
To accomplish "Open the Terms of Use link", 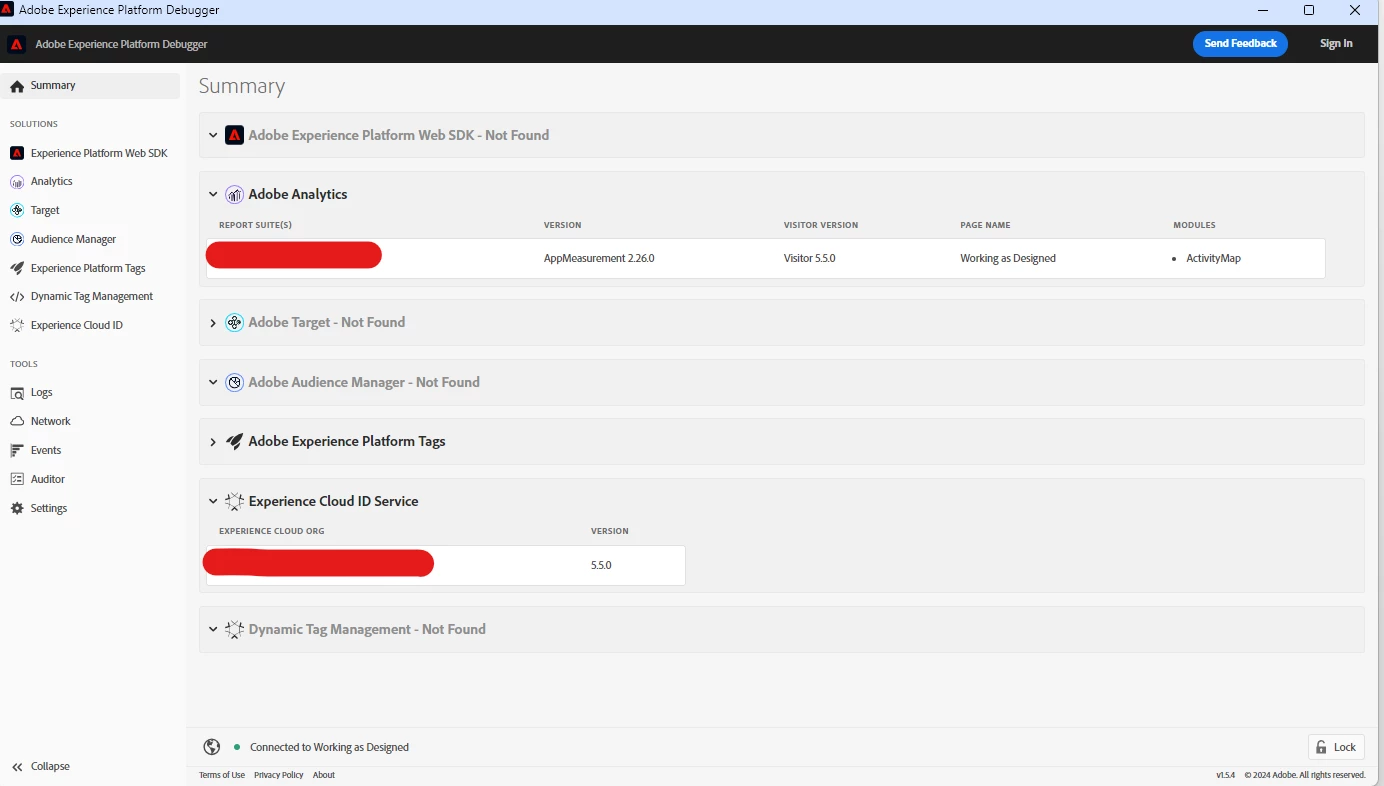I will coord(222,775).
